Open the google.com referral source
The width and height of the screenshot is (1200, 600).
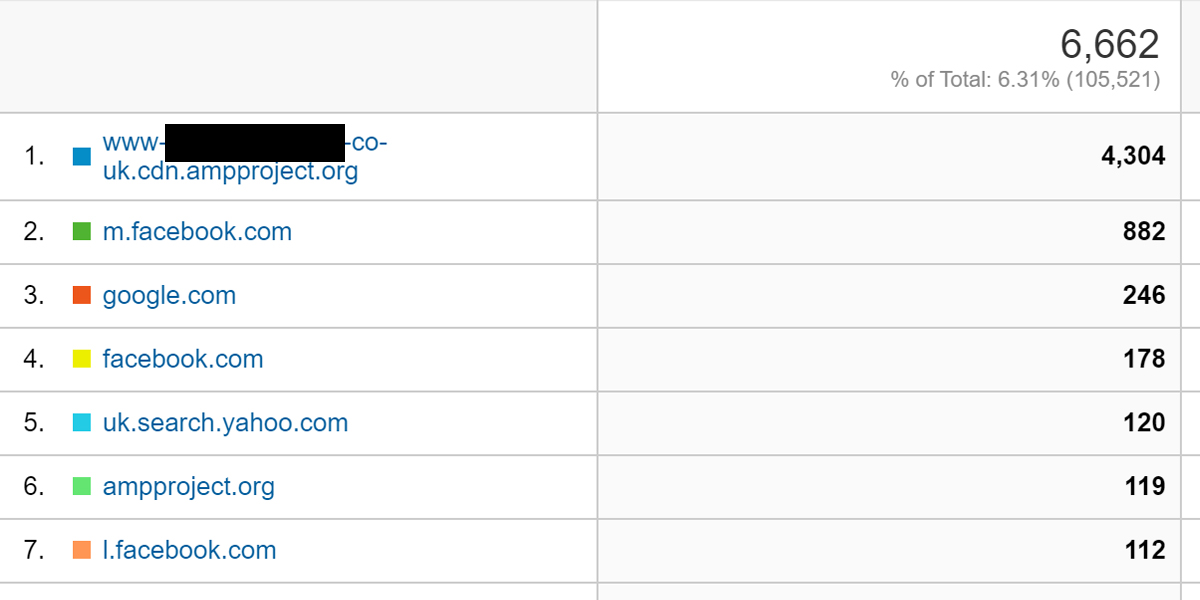tap(169, 296)
